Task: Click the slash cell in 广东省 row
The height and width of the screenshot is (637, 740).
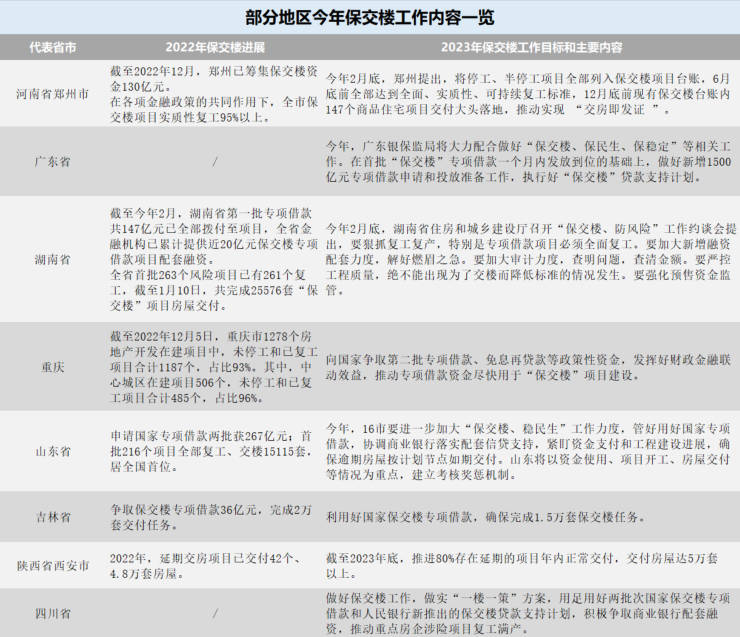Action: [215, 162]
